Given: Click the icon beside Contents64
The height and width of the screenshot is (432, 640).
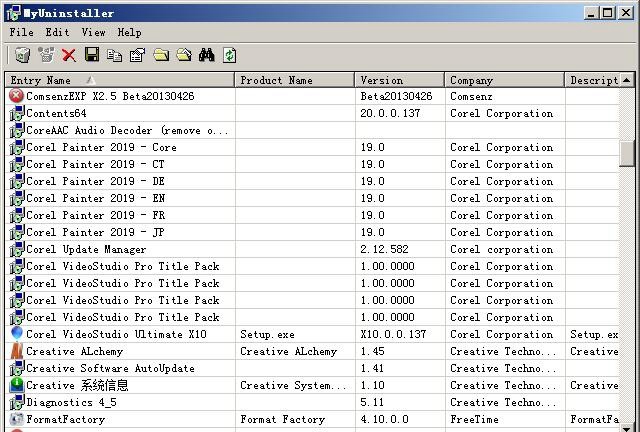Looking at the screenshot, I should [17, 113].
